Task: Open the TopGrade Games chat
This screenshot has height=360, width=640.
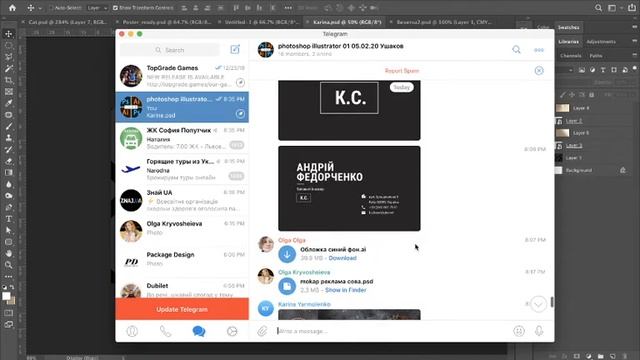Action: (182, 76)
